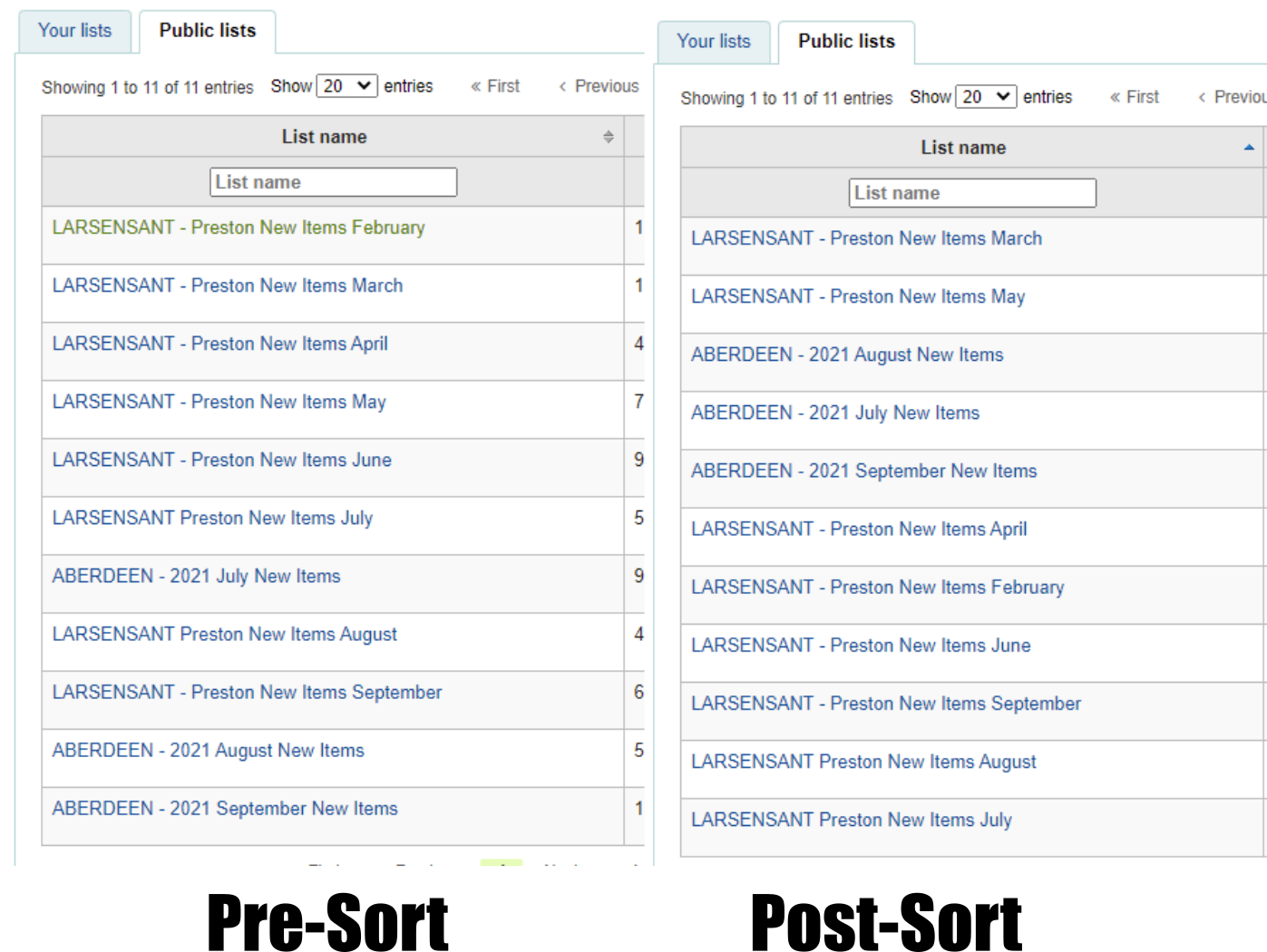The image size is (1267, 952).
Task: Select the Public lists tab in the left panel
Action: pos(208,31)
